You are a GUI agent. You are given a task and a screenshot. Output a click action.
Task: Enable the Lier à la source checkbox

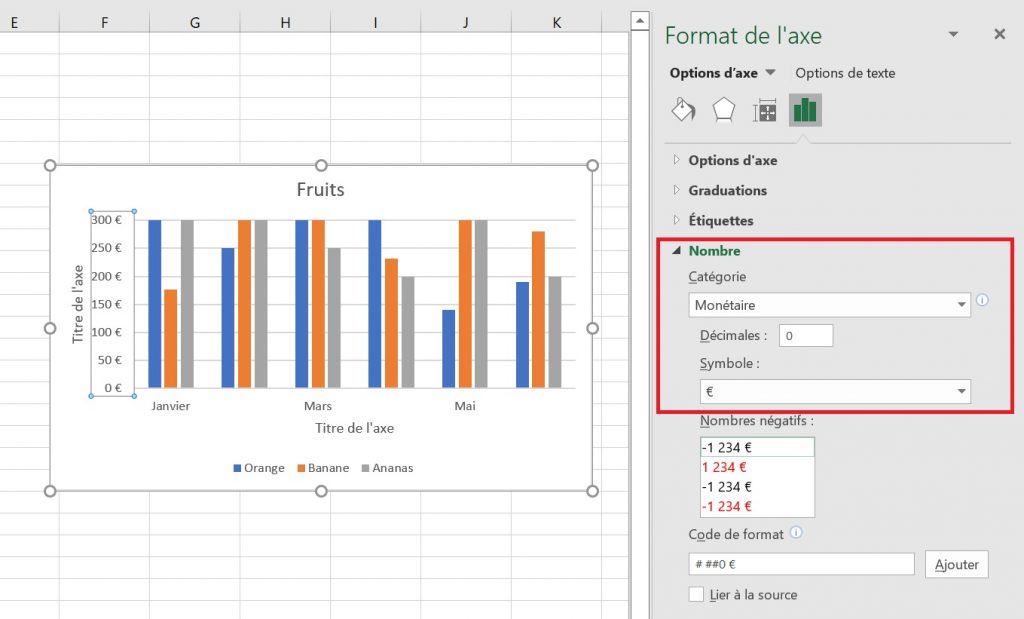click(x=698, y=594)
